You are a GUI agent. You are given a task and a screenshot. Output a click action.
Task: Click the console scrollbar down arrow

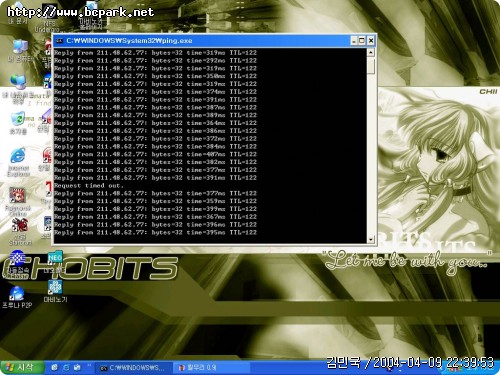[x=371, y=239]
